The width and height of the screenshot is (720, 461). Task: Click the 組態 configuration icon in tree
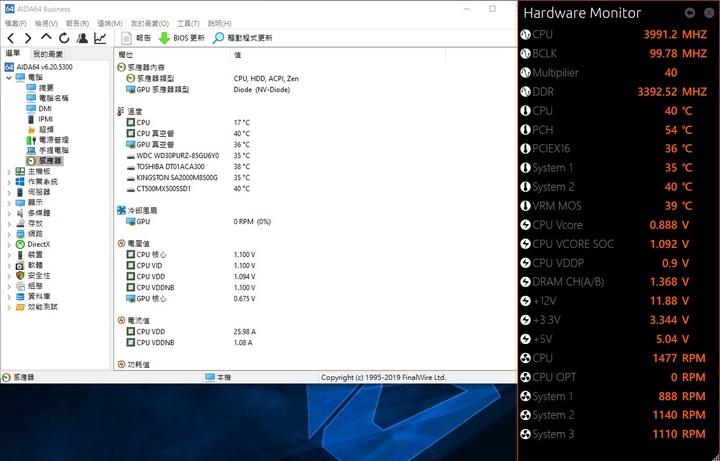[x=20, y=286]
